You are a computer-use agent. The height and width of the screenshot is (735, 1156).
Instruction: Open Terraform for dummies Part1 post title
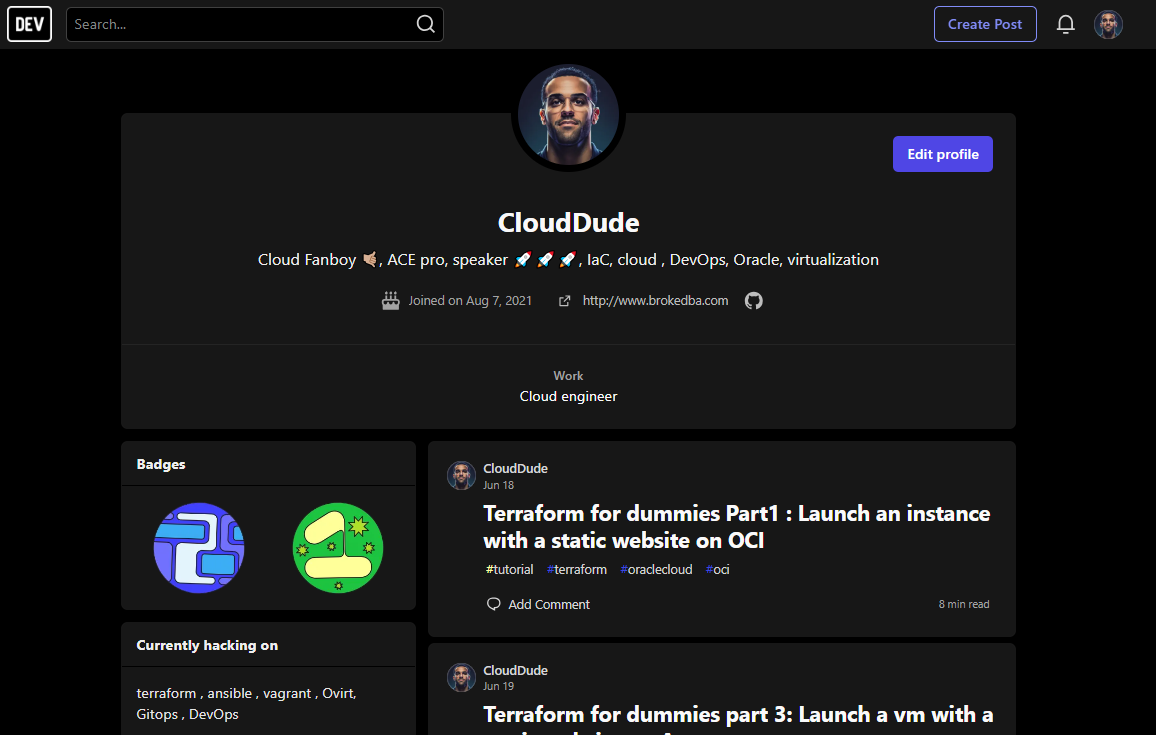[x=737, y=527]
